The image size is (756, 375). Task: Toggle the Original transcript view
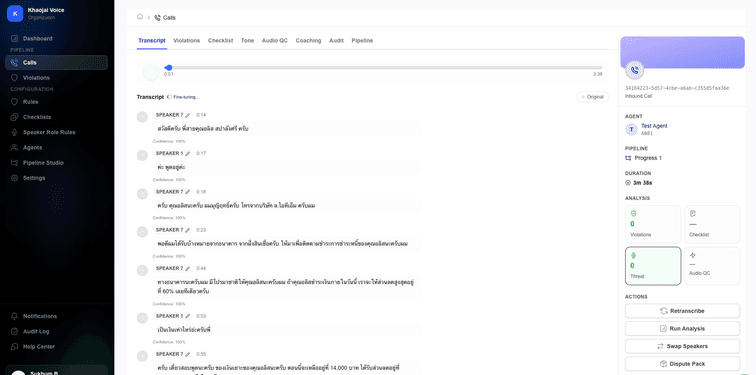[x=593, y=97]
